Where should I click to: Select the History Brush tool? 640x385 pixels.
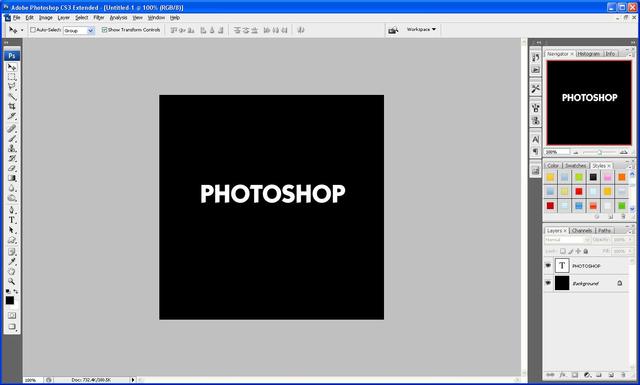[12, 158]
